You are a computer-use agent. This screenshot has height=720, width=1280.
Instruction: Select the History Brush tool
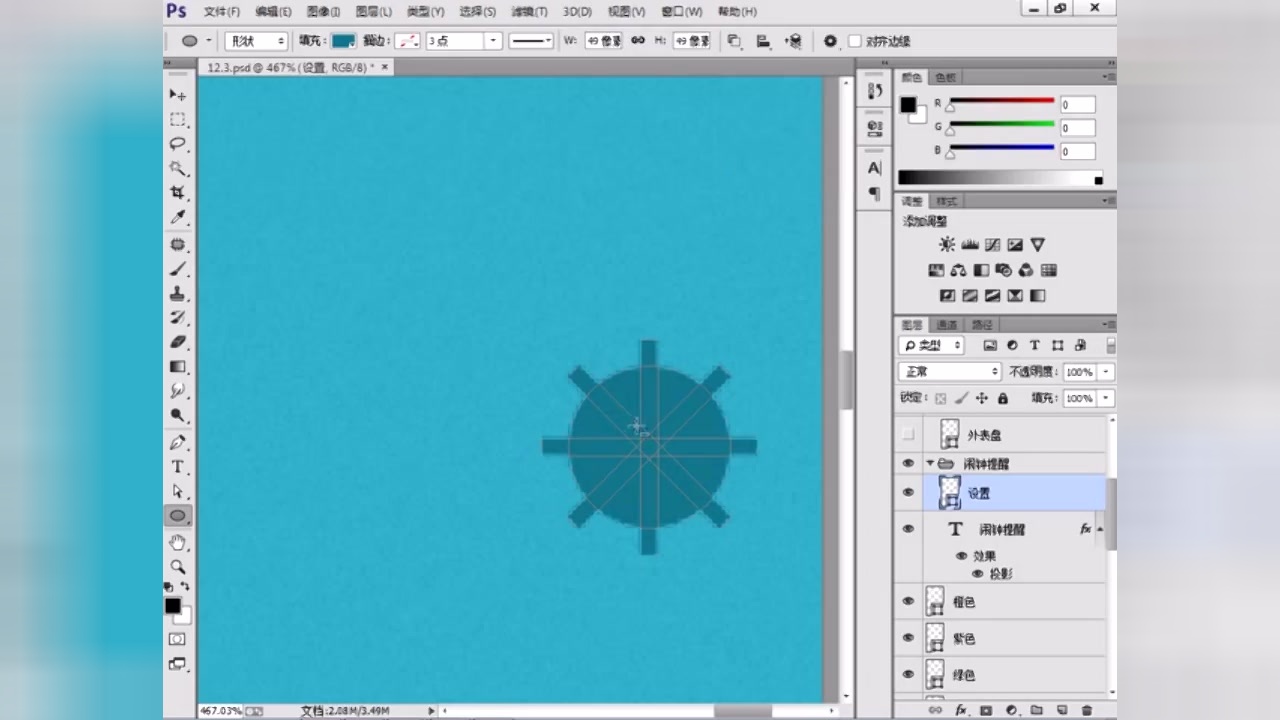pos(178,318)
